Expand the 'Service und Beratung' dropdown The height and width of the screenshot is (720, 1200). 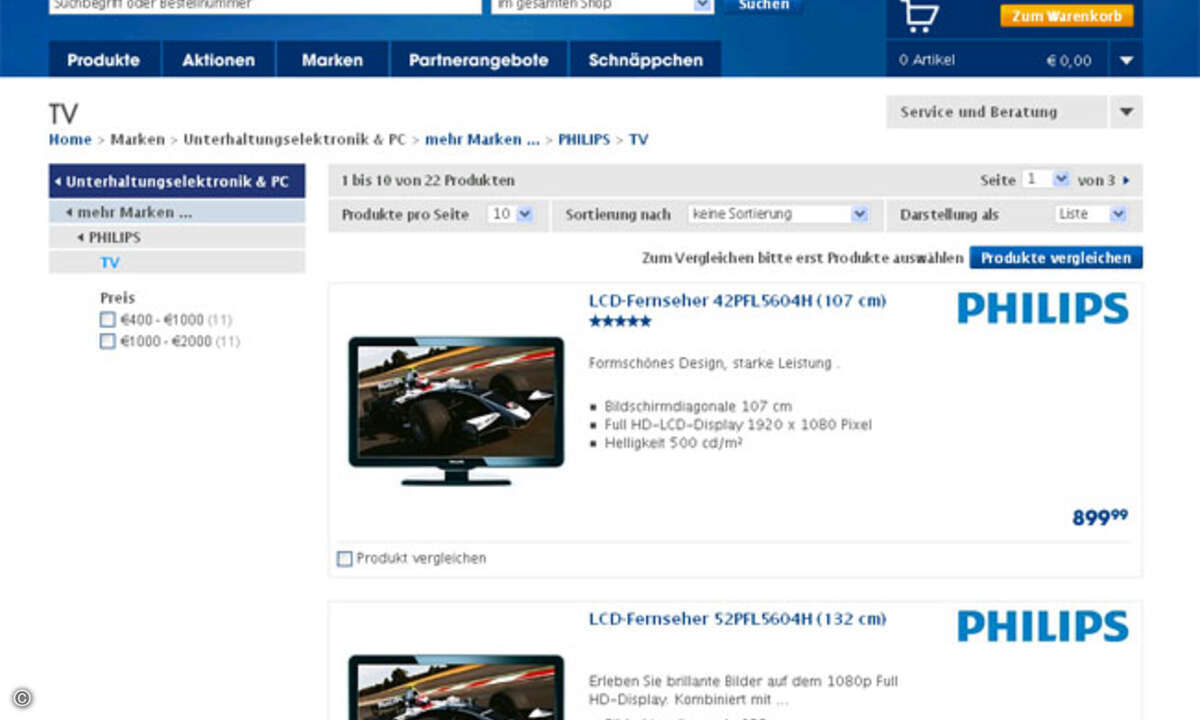coord(1126,112)
